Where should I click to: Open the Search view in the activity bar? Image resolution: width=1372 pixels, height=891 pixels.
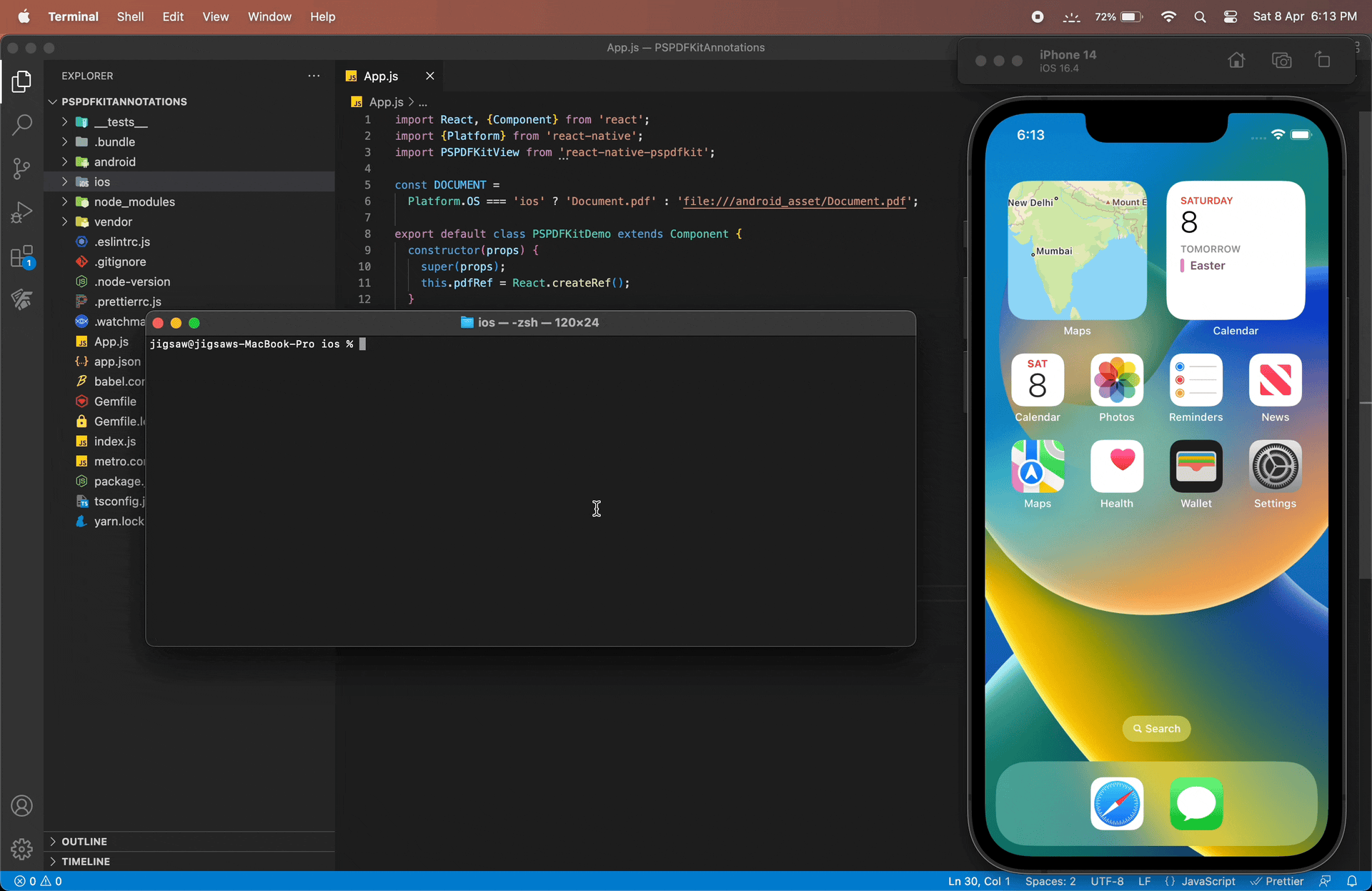(21, 125)
